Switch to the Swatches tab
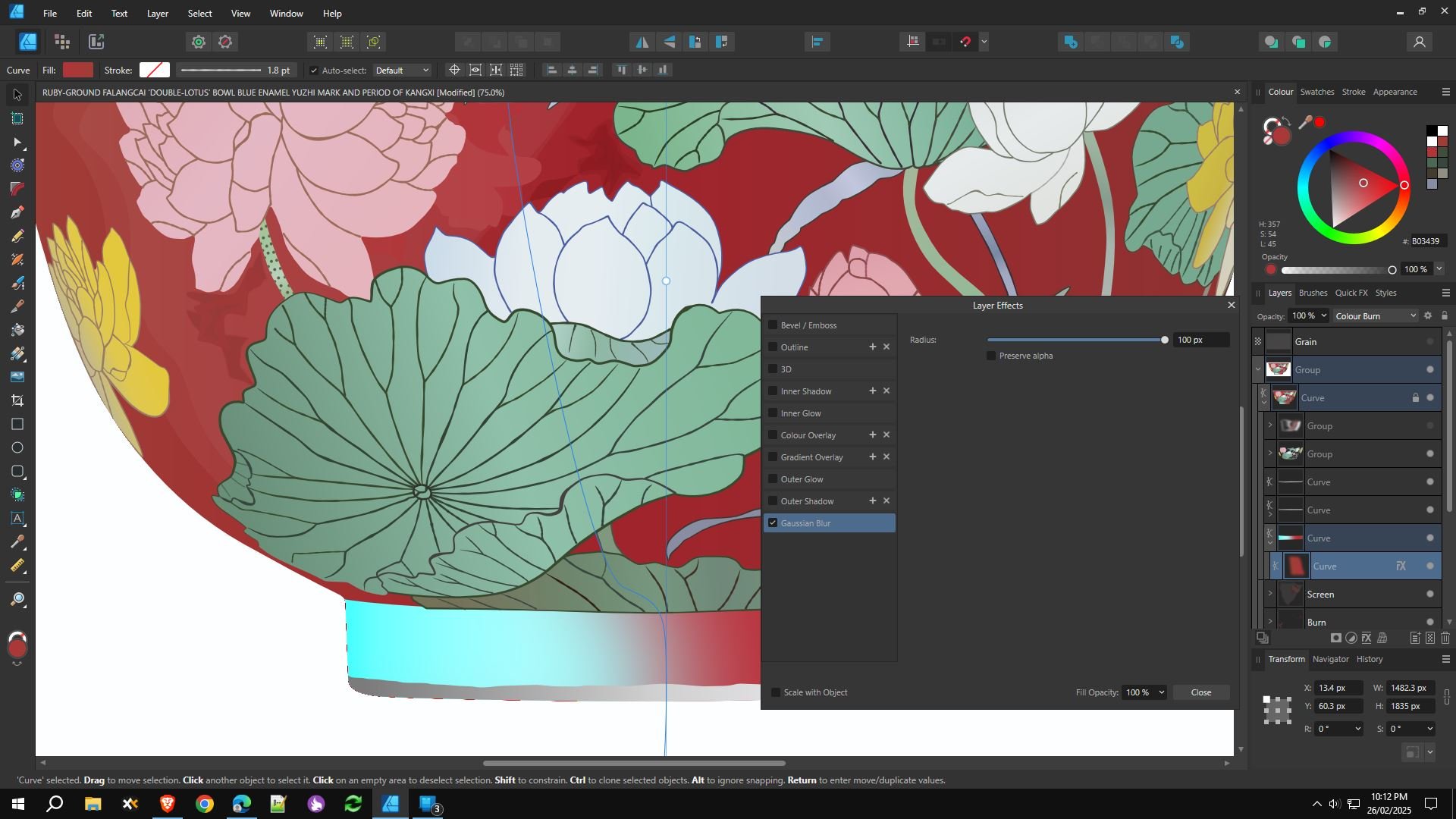The height and width of the screenshot is (819, 1456). 1316,92
